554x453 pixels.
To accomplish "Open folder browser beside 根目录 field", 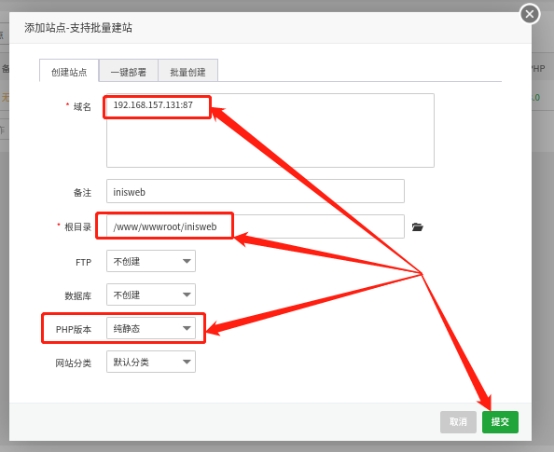I will pos(417,227).
